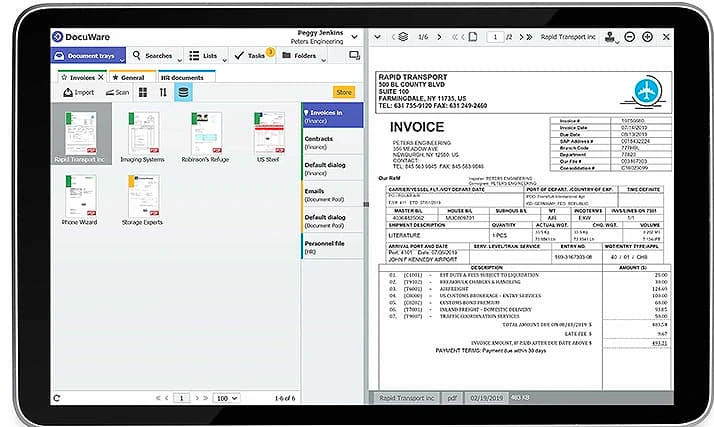This screenshot has height=427, width=714.
Task: Switch to the Invoices tray tab
Action: tap(78, 77)
